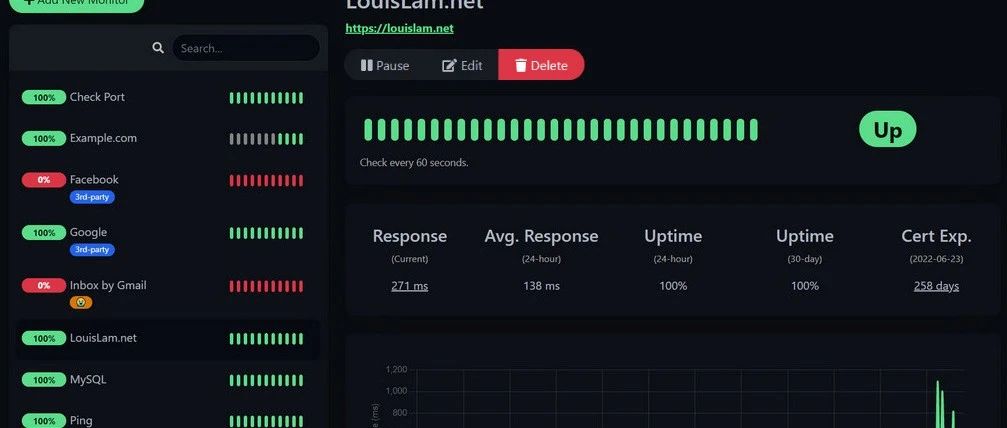Viewport: 1007px width, 428px height.
Task: Click the 0% badge beside Facebook
Action: 44,180
